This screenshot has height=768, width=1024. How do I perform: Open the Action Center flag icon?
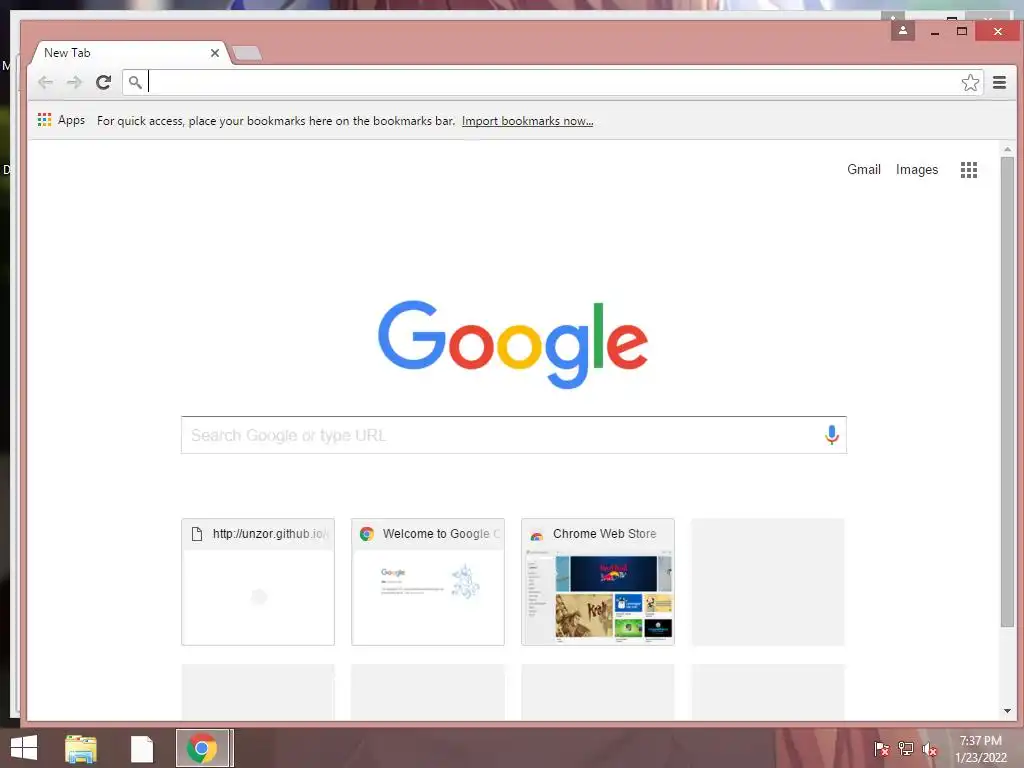[881, 748]
